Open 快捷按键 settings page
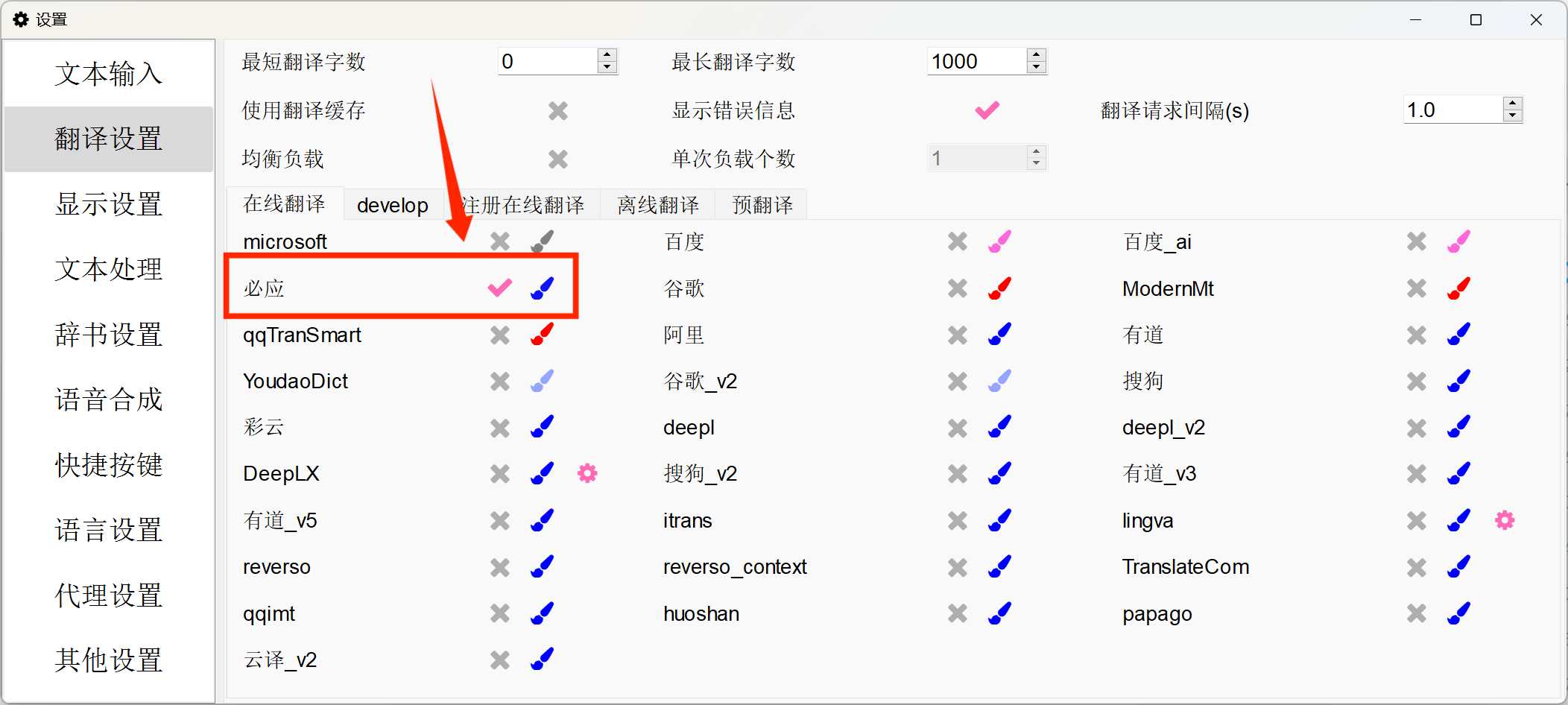This screenshot has height=705, width=1568. pyautogui.click(x=109, y=465)
